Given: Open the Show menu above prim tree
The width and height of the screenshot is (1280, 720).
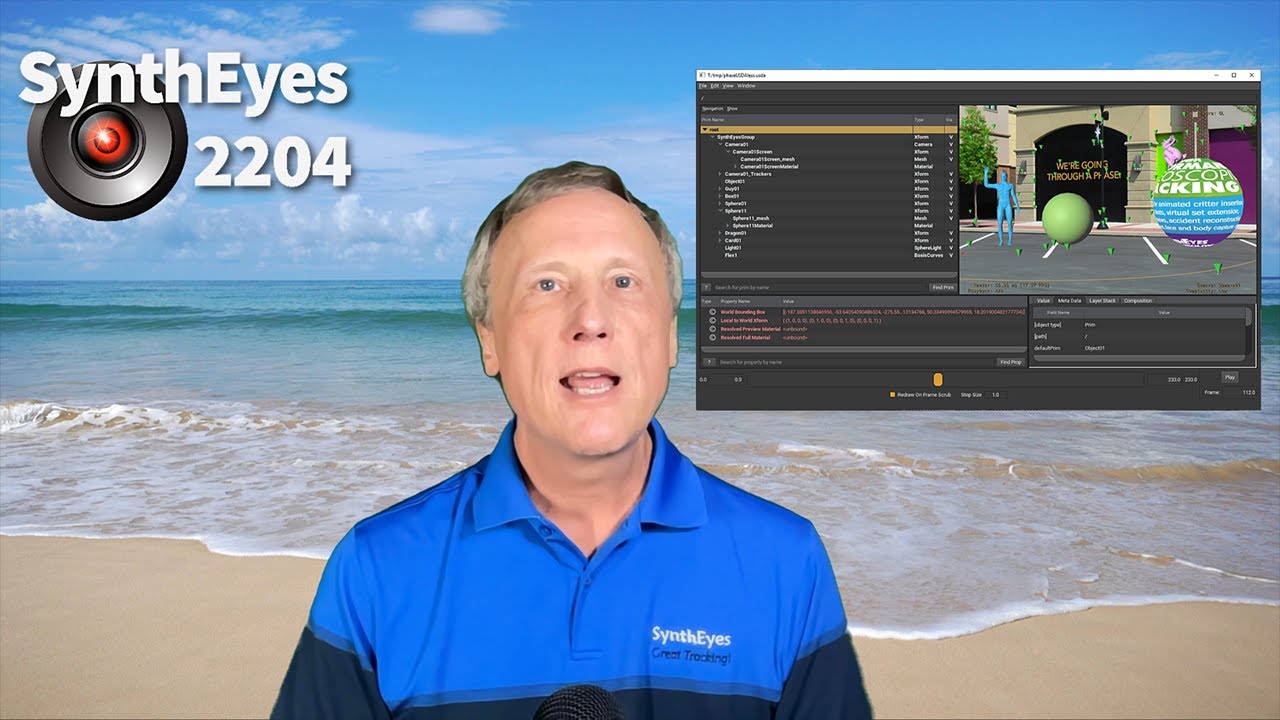Looking at the screenshot, I should point(732,108).
